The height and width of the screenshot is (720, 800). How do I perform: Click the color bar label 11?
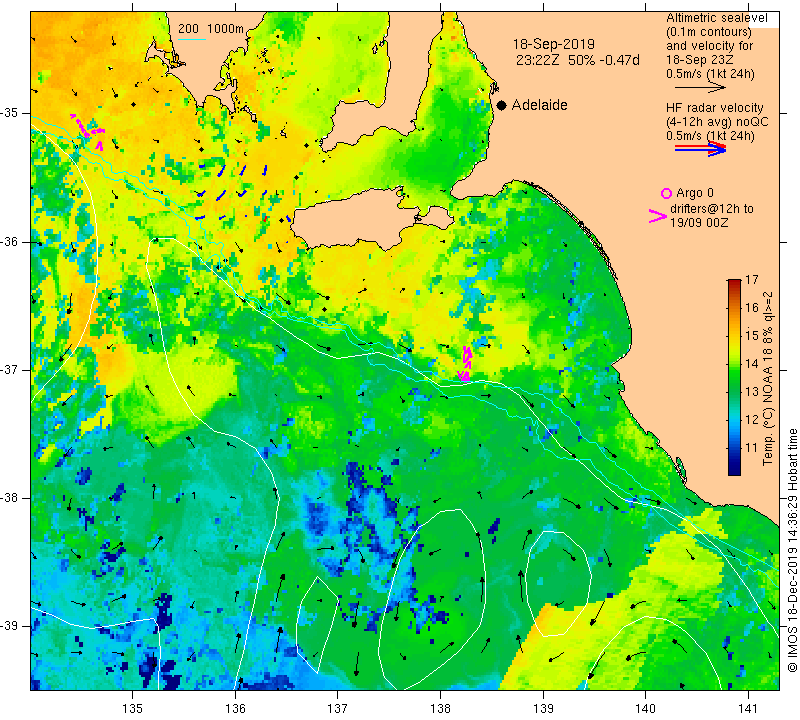point(752,448)
